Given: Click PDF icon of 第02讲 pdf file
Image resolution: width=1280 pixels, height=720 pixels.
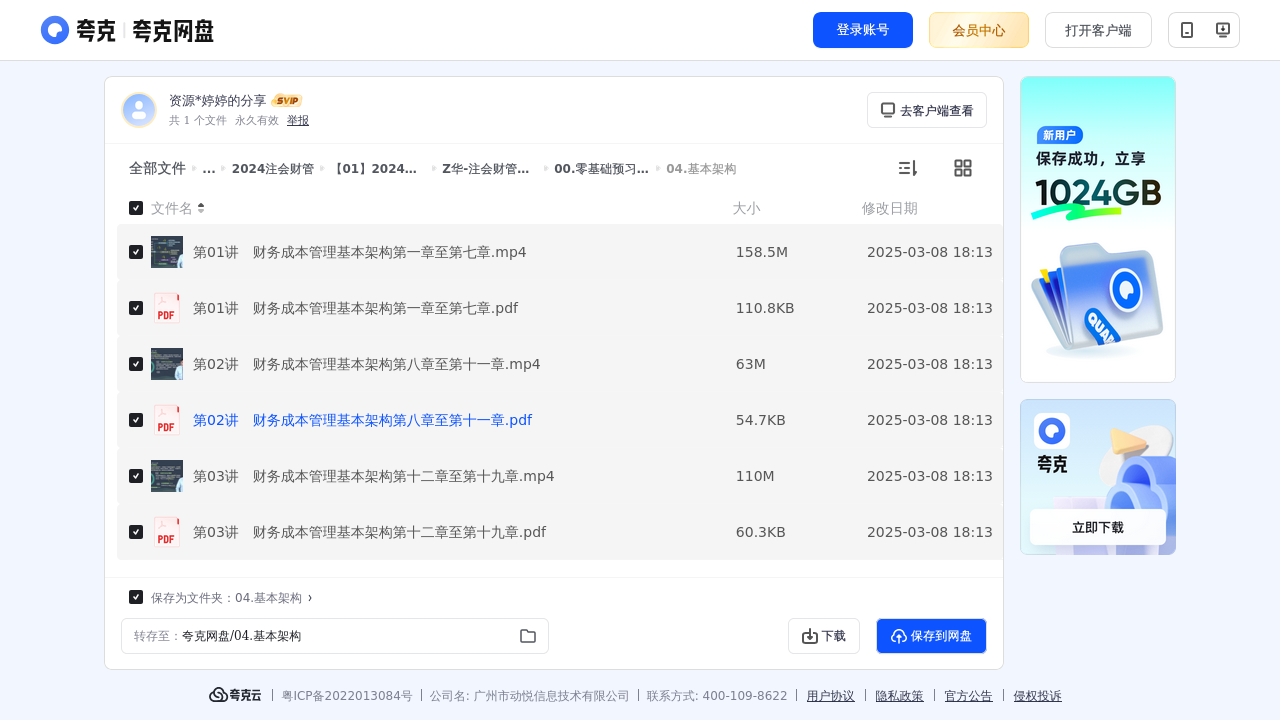Looking at the screenshot, I should click(167, 420).
